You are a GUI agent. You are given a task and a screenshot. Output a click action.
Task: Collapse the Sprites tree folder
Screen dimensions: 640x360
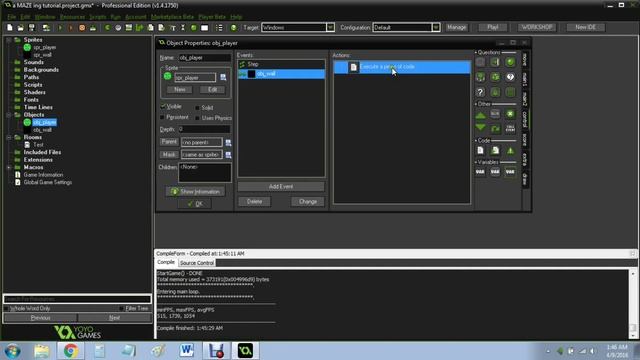coord(9,40)
